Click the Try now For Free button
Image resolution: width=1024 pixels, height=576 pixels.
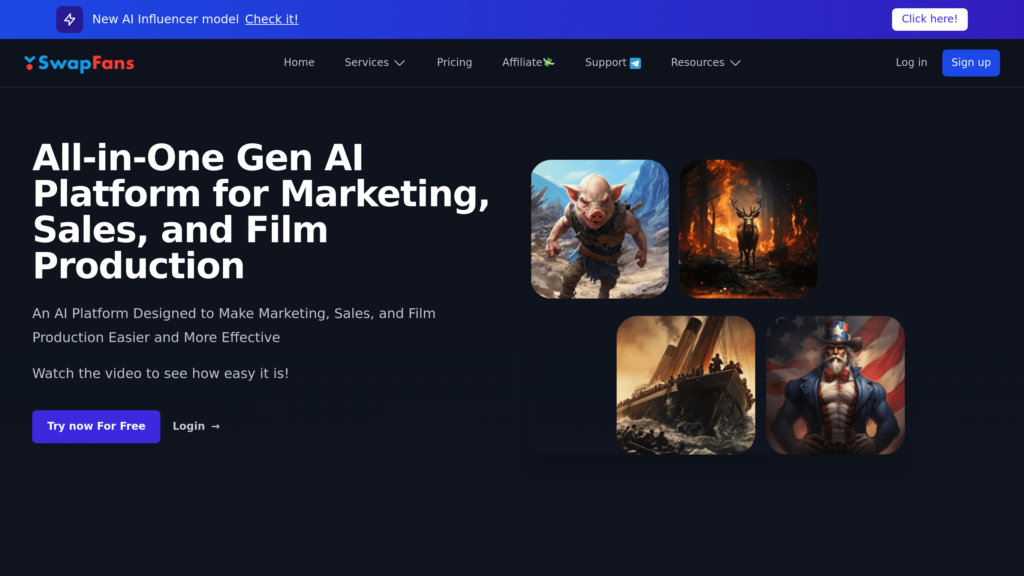[96, 426]
